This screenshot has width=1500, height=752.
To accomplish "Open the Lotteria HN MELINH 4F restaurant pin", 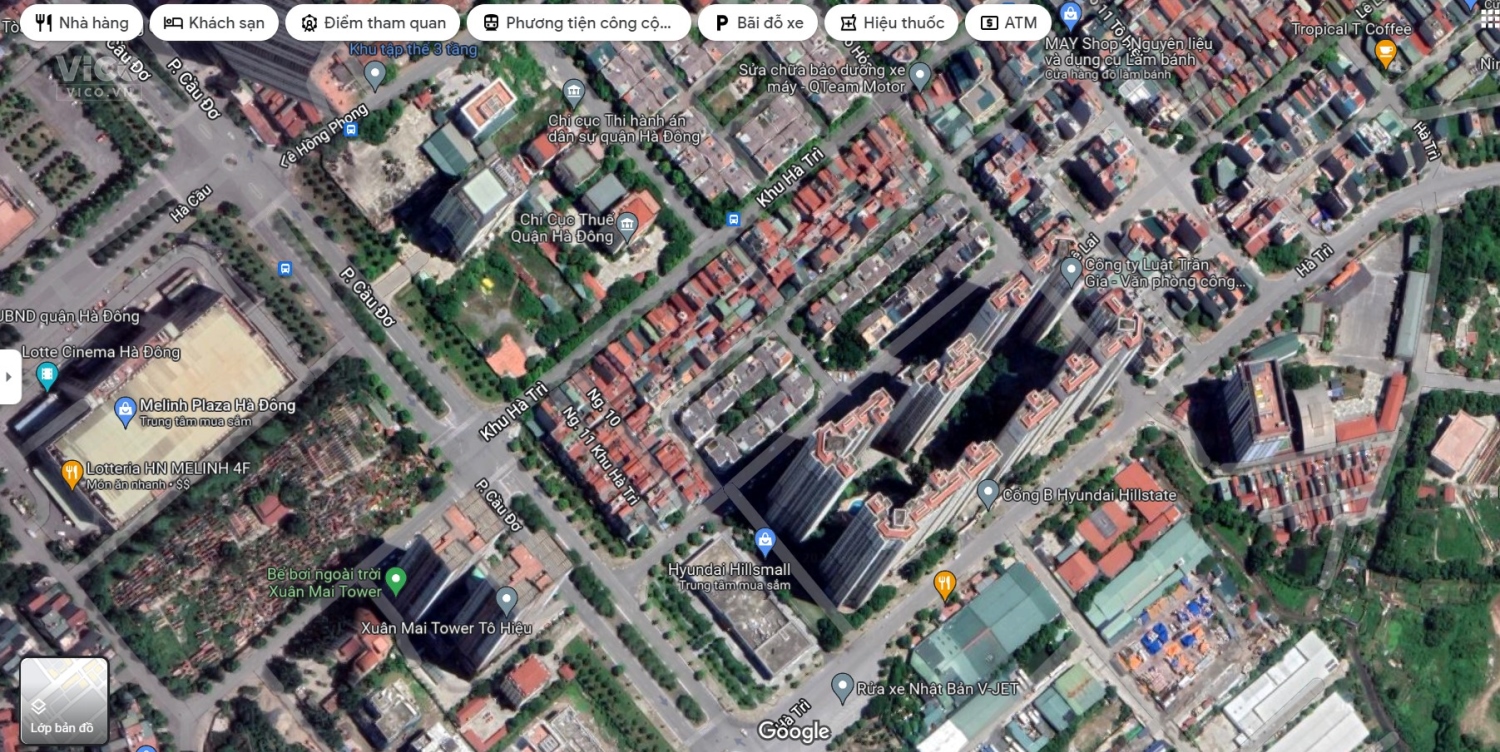I will [x=72, y=472].
